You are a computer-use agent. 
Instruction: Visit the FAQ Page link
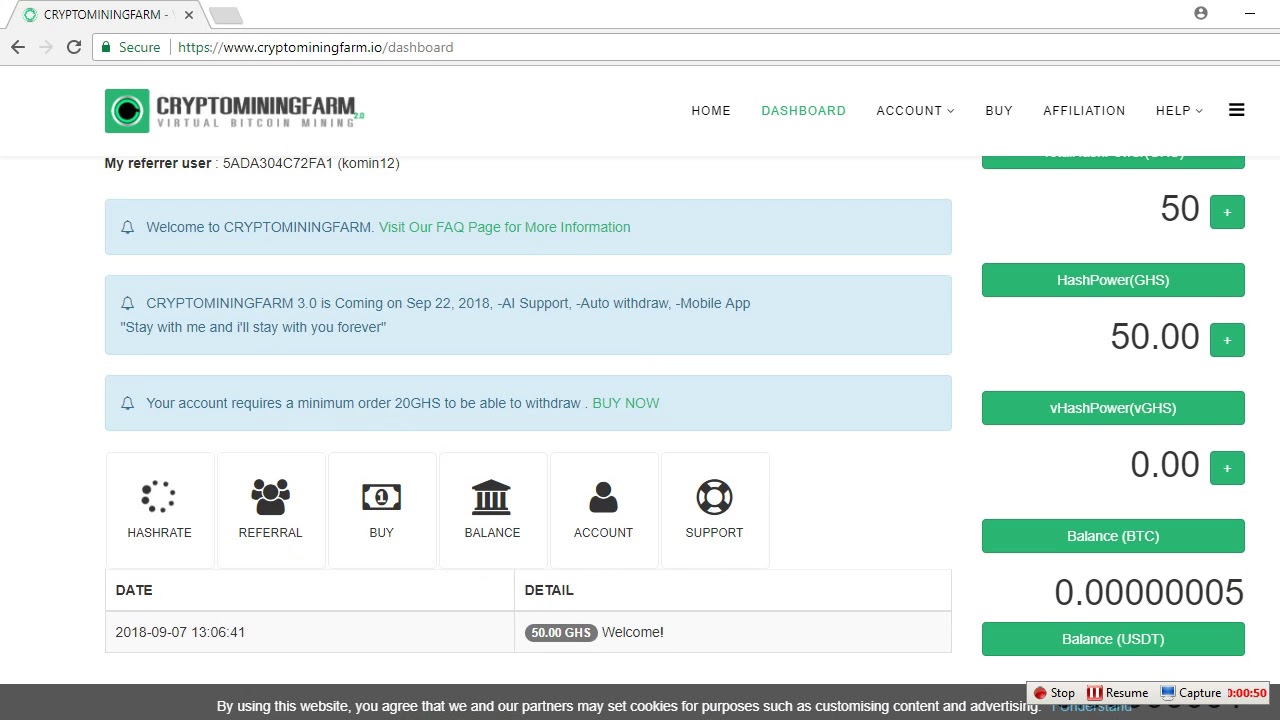tap(504, 227)
